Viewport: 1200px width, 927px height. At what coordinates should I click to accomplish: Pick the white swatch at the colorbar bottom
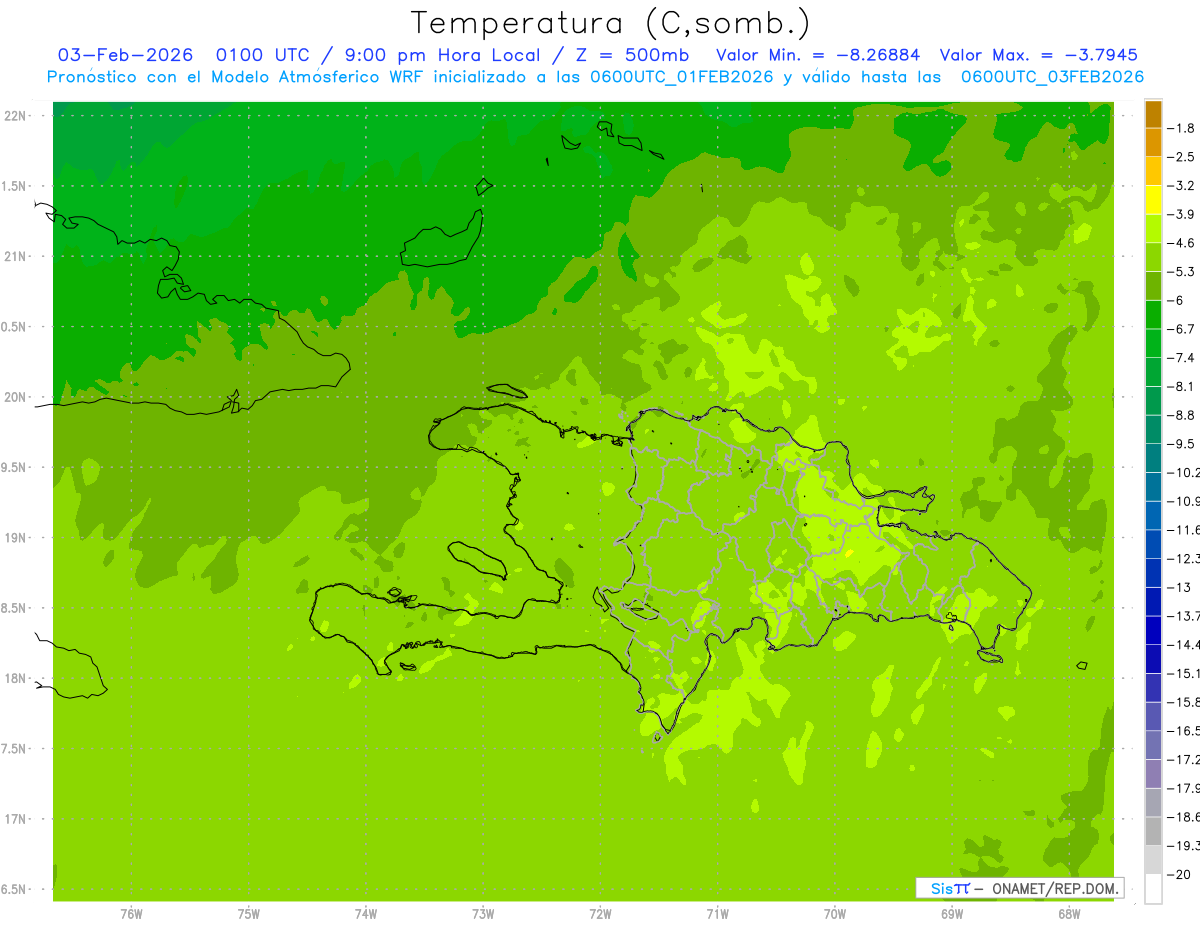[1153, 889]
